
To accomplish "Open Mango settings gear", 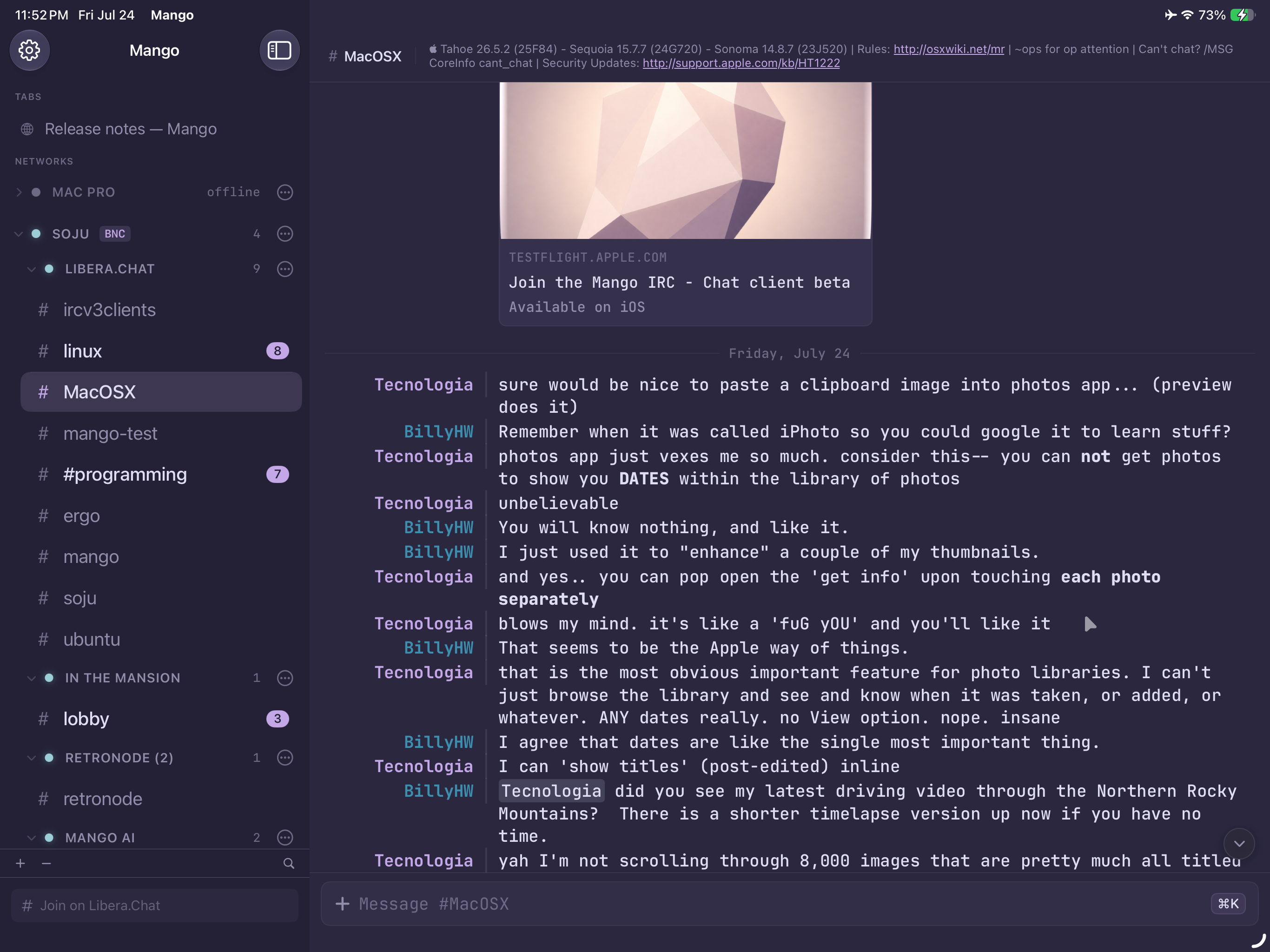I will click(x=29, y=51).
